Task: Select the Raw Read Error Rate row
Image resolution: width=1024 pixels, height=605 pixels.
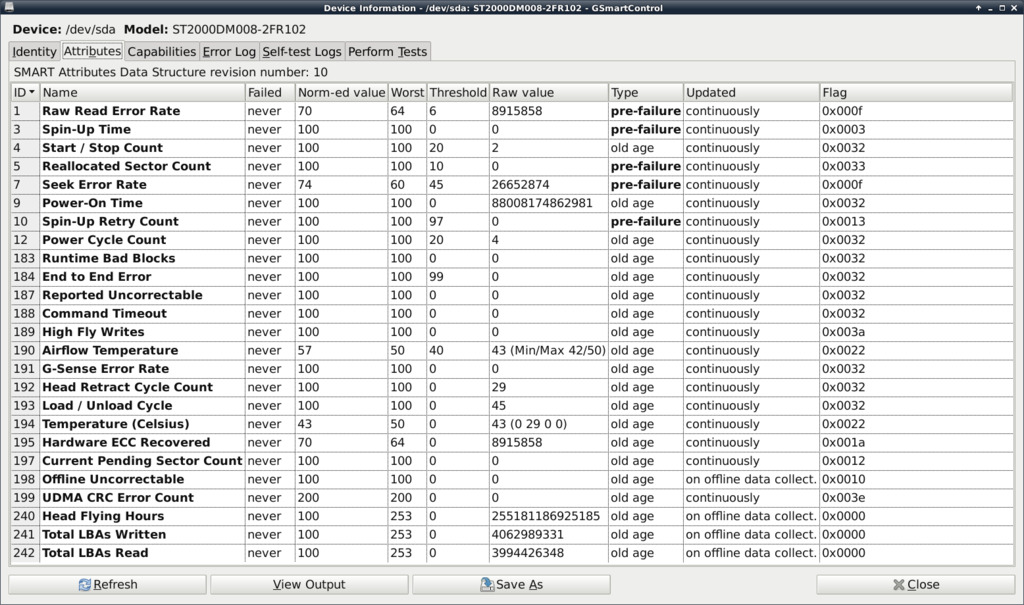Action: [x=111, y=111]
